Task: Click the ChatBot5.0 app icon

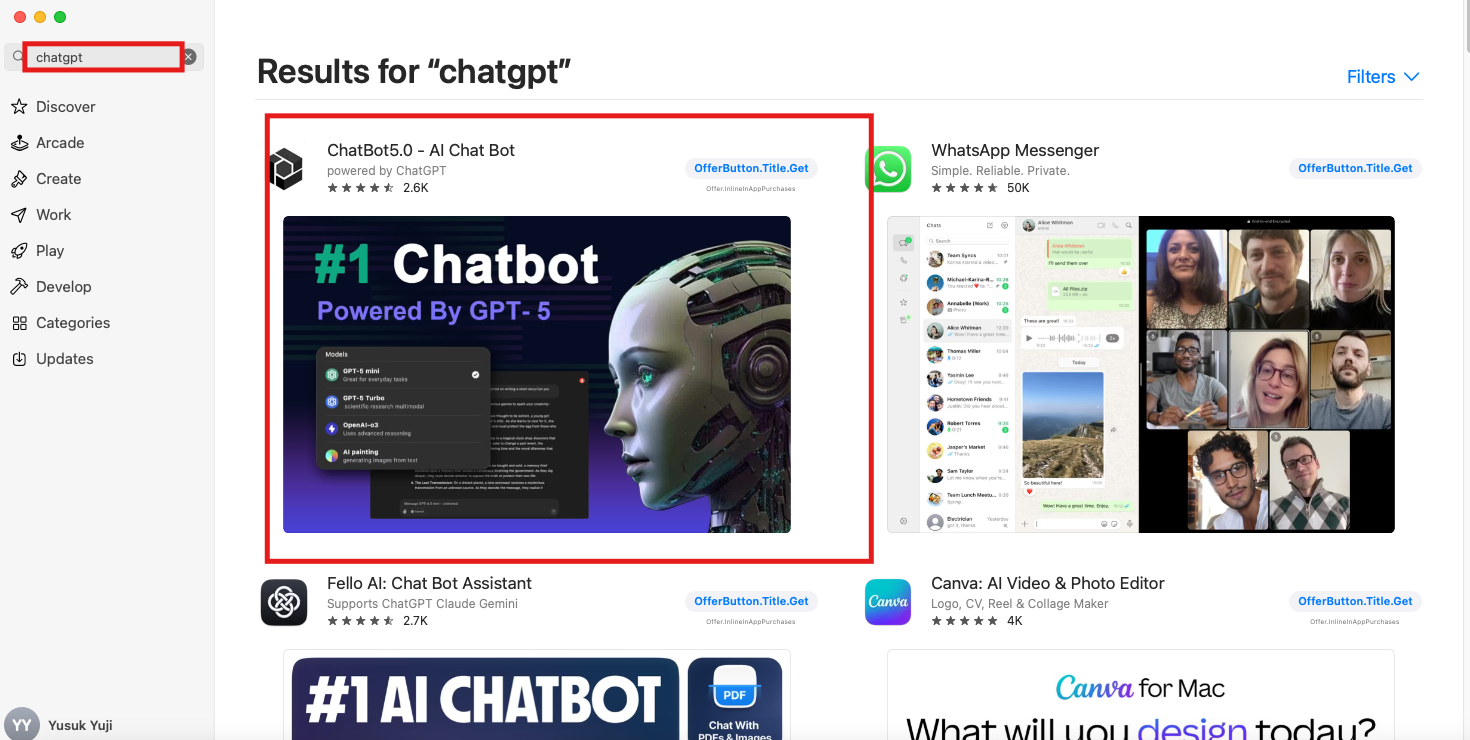Action: coord(286,169)
